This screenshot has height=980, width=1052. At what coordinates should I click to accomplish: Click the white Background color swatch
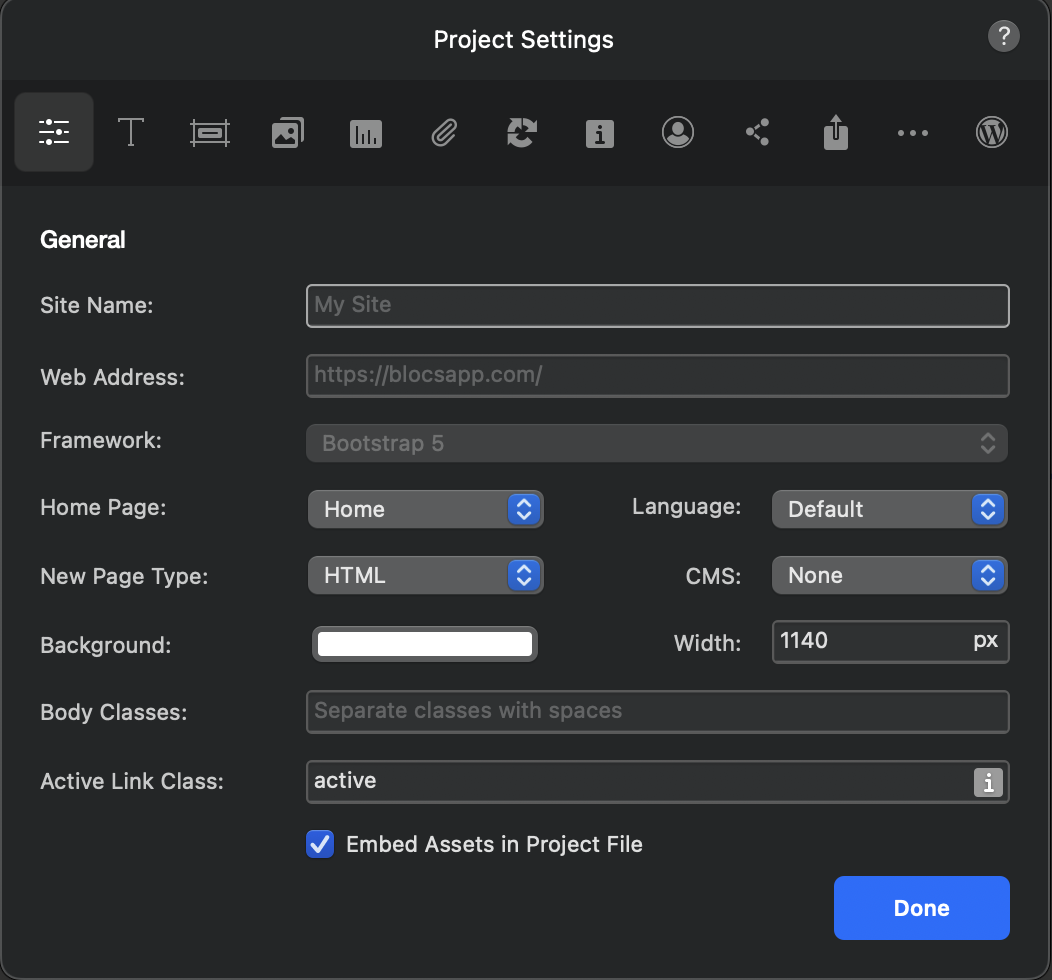tap(425, 644)
